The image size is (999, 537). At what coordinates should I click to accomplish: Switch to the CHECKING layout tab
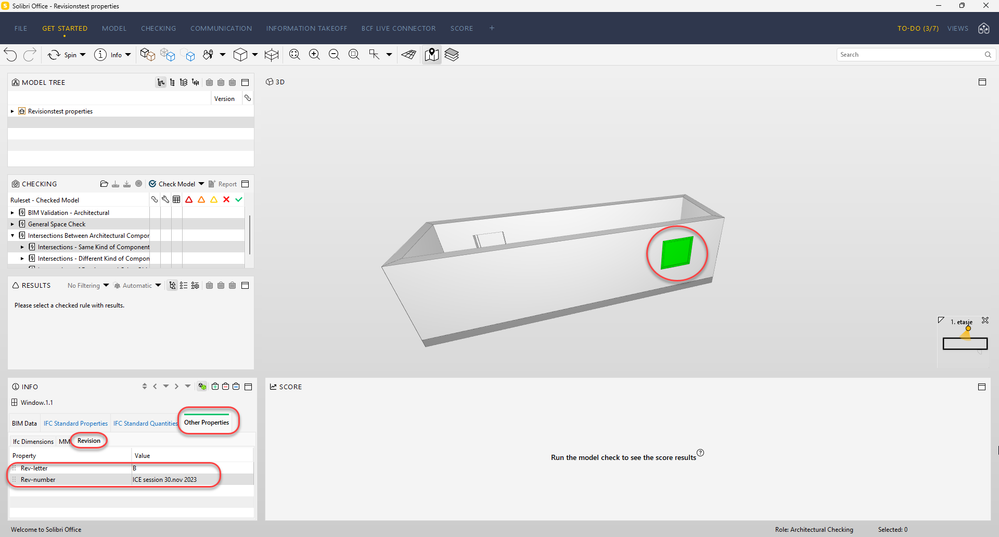159,29
